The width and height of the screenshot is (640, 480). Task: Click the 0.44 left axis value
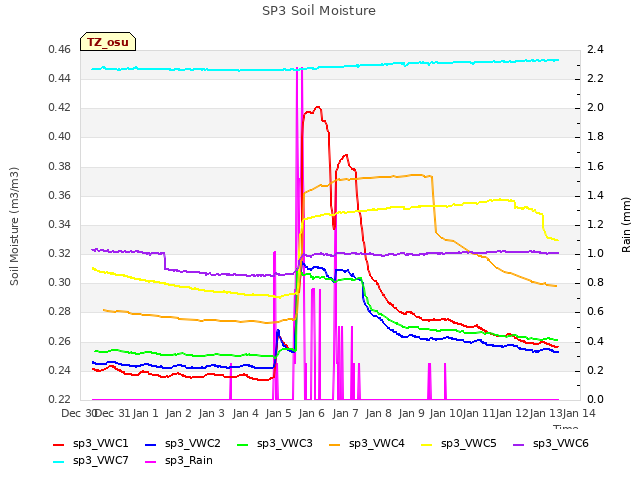point(60,78)
